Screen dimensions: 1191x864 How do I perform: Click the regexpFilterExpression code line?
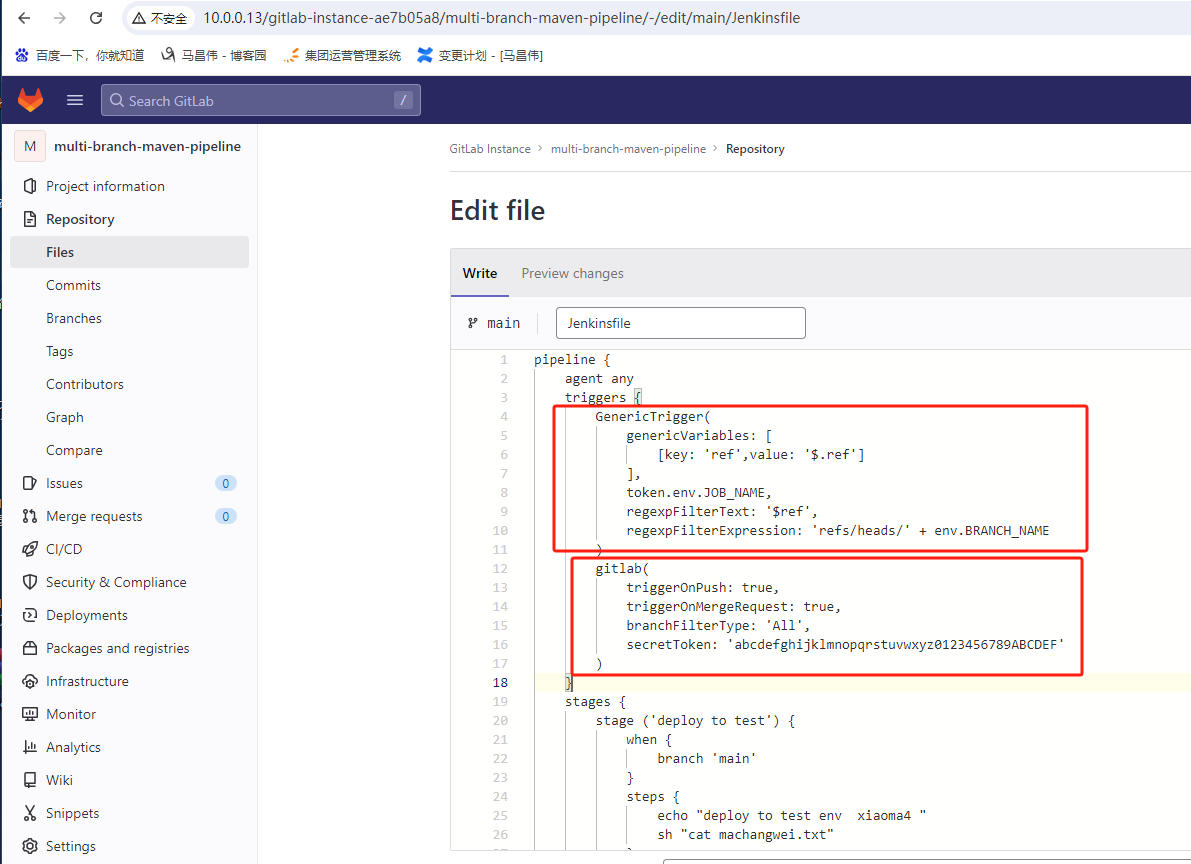pos(837,530)
